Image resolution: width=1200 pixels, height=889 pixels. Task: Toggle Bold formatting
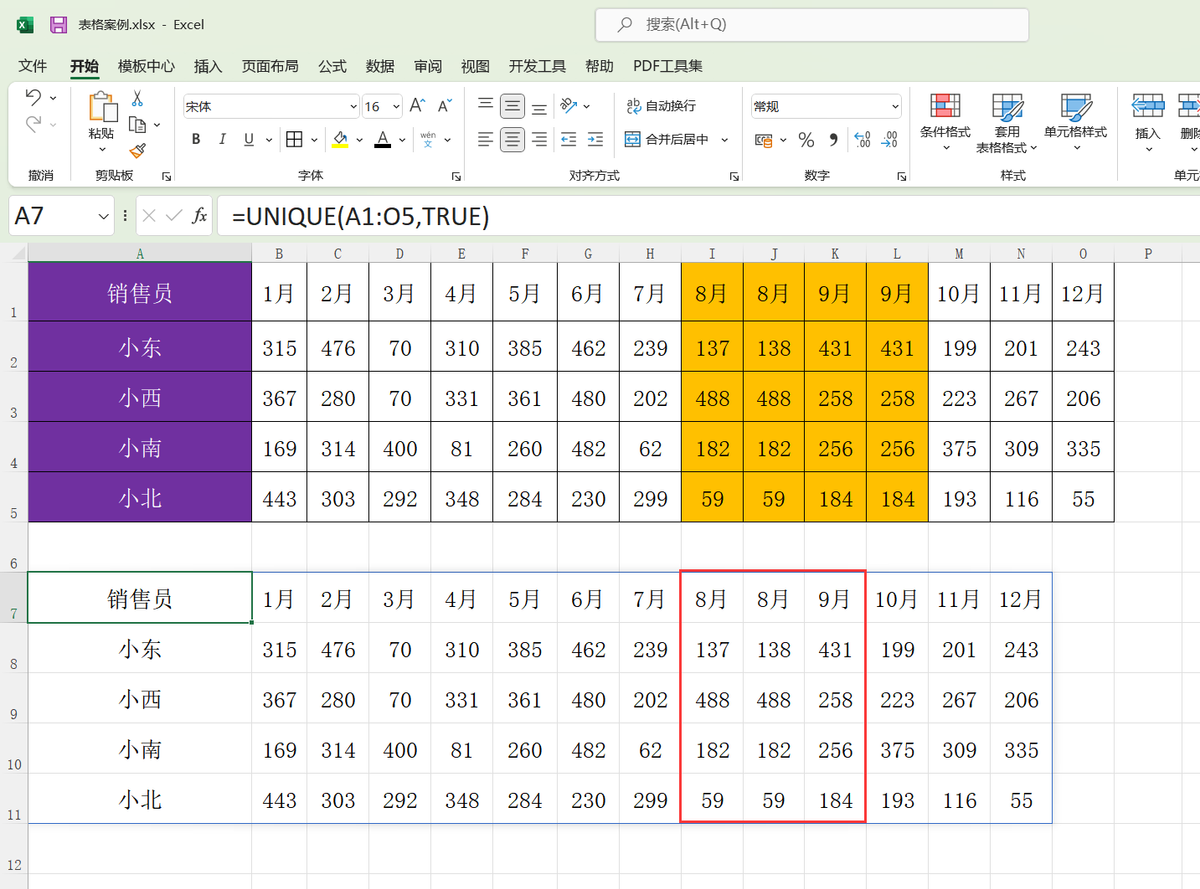click(x=196, y=139)
